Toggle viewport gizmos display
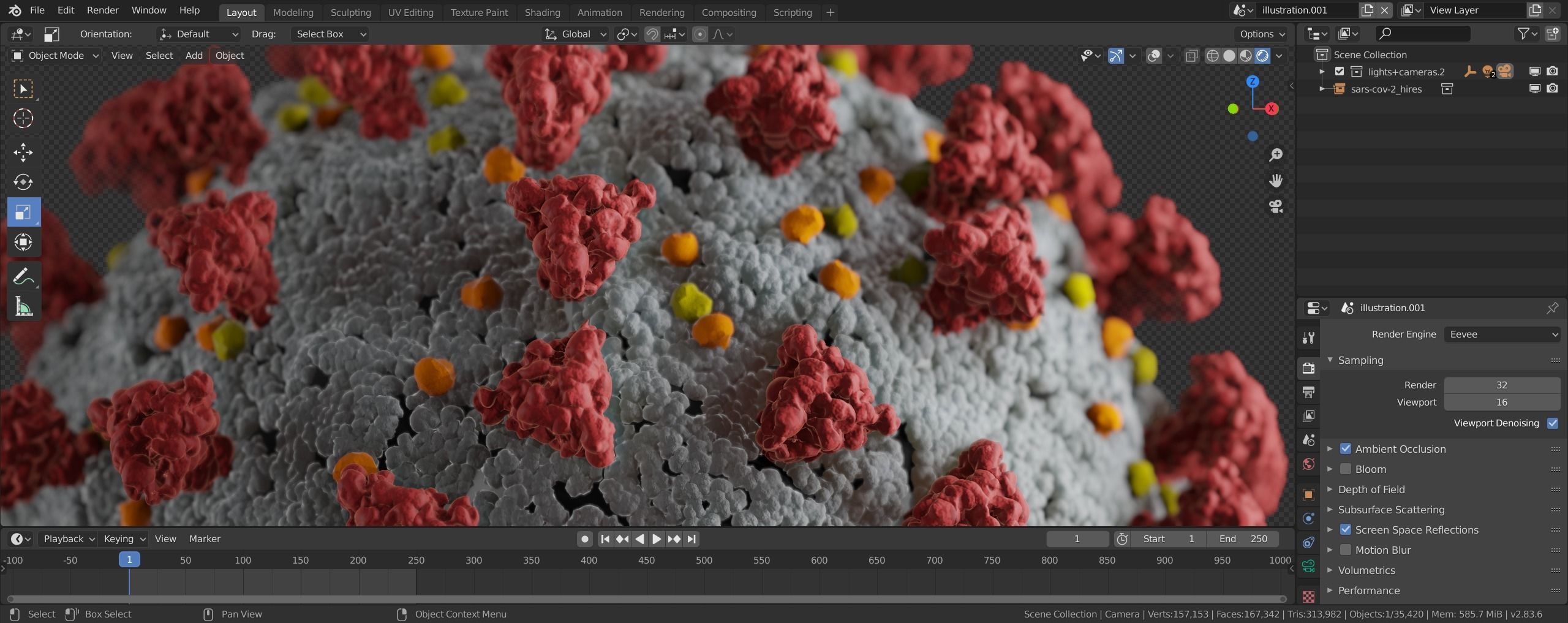 point(1116,56)
